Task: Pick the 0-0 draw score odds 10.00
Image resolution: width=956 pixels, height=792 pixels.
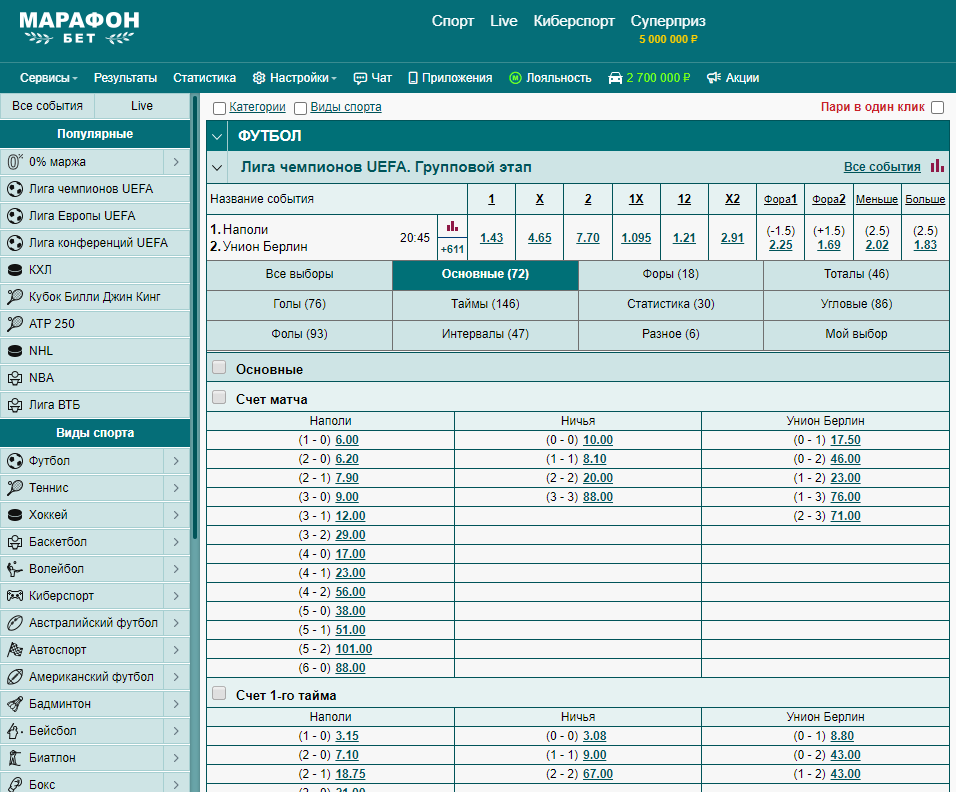Action: point(598,440)
